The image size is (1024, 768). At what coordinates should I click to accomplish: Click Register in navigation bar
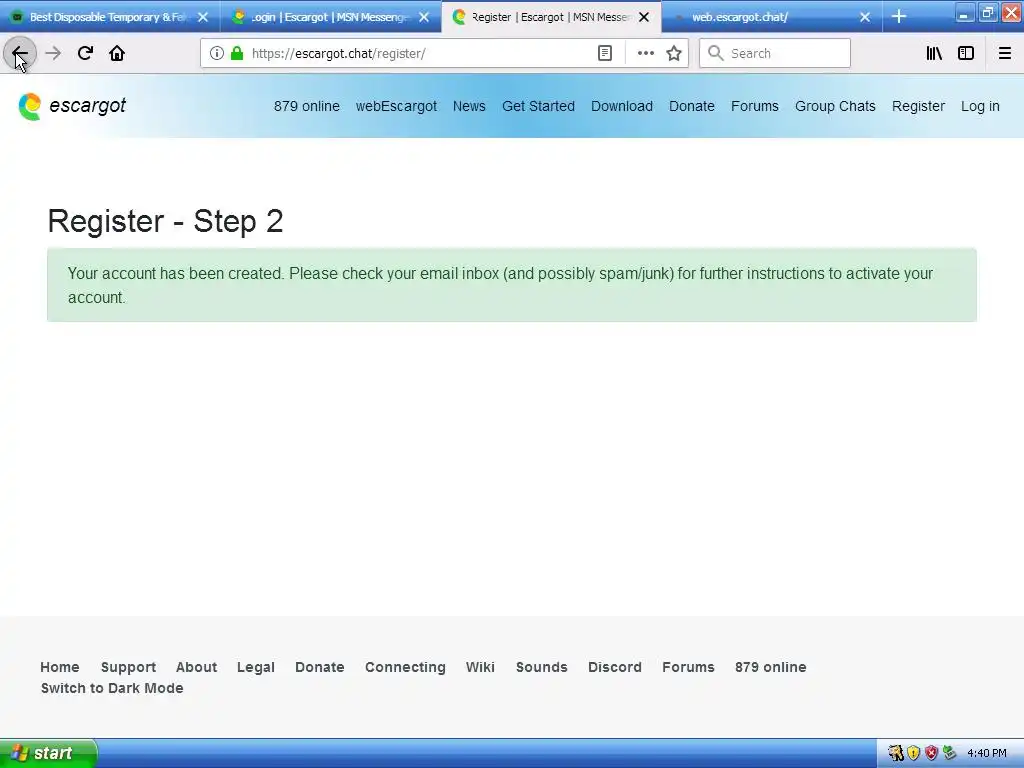pos(918,106)
